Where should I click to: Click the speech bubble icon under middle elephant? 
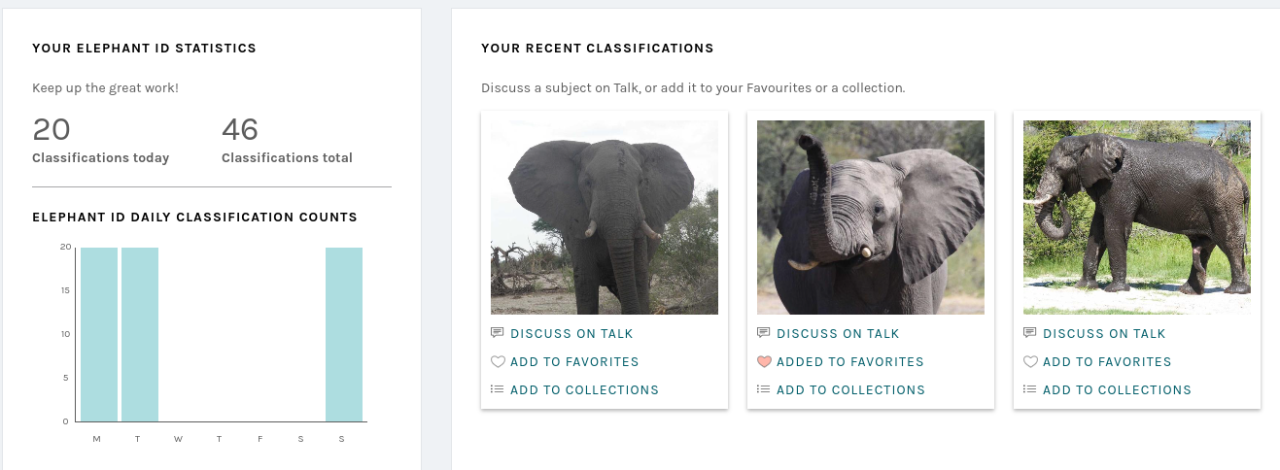pos(764,333)
